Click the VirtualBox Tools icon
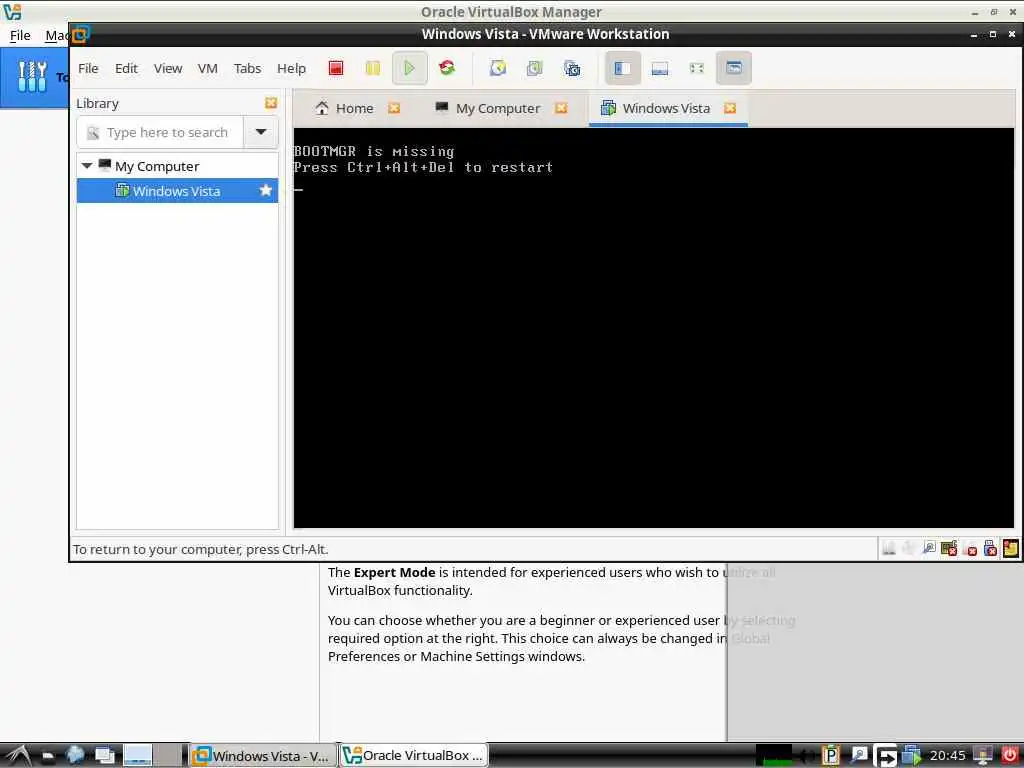 (32, 76)
